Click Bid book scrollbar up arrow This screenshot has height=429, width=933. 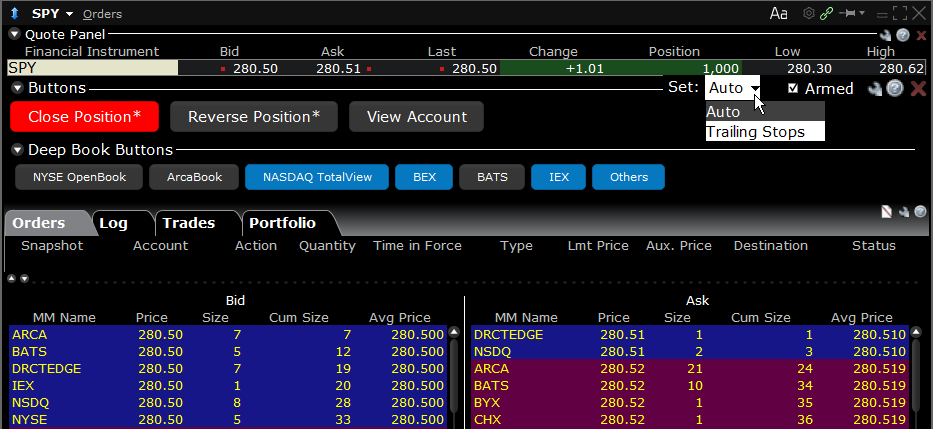tap(453, 333)
